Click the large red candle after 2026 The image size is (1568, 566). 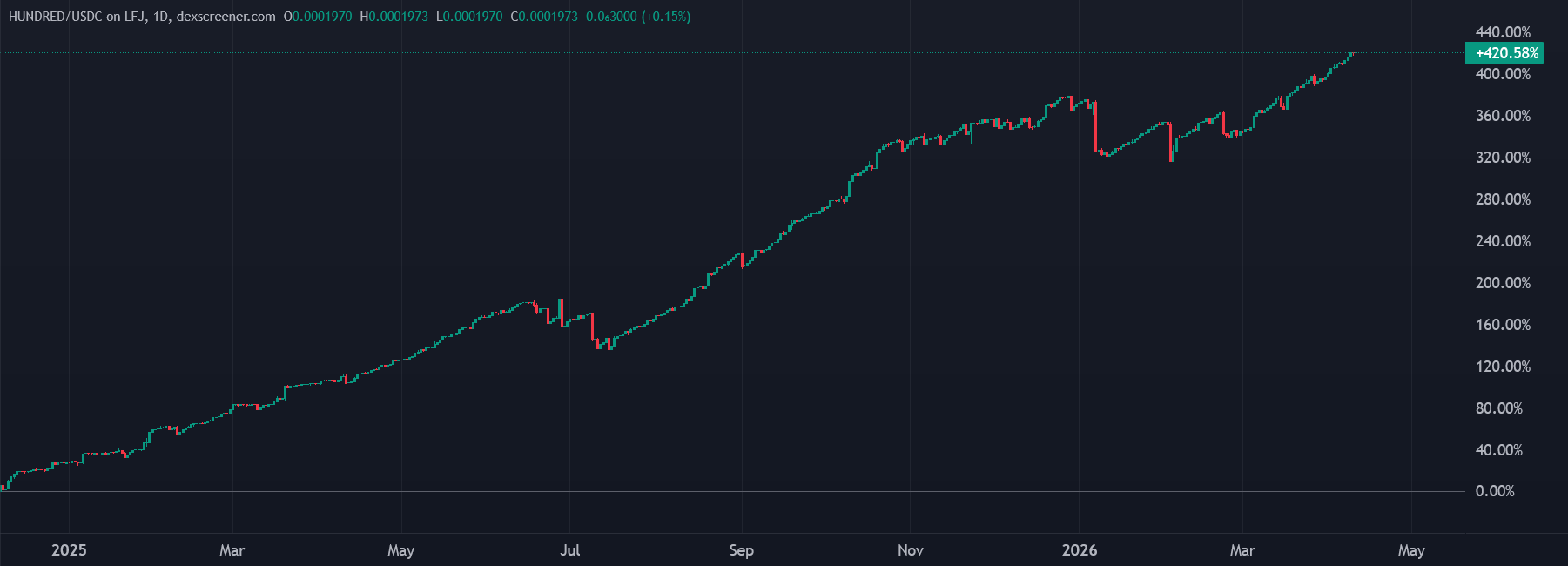pyautogui.click(x=1095, y=127)
